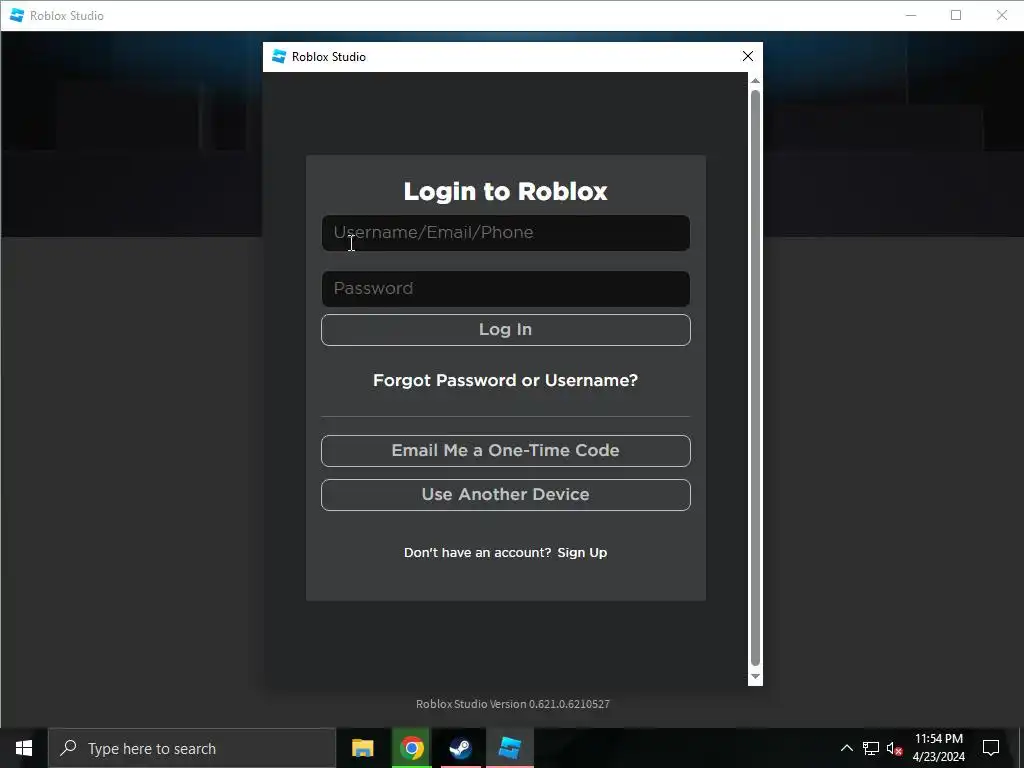The width and height of the screenshot is (1024, 768).
Task: Focus the Password field
Action: point(505,289)
